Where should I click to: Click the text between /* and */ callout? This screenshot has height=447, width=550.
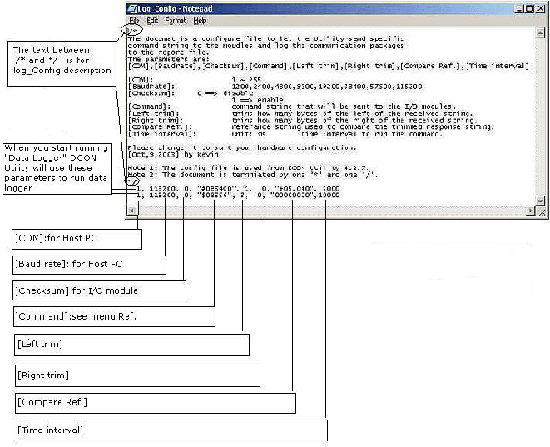(x=62, y=64)
